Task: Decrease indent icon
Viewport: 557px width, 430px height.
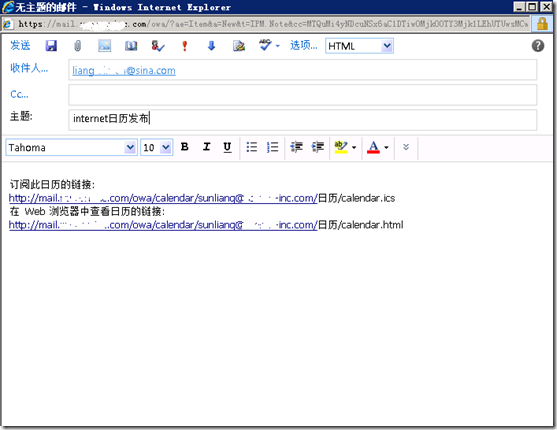Action: 296,147
